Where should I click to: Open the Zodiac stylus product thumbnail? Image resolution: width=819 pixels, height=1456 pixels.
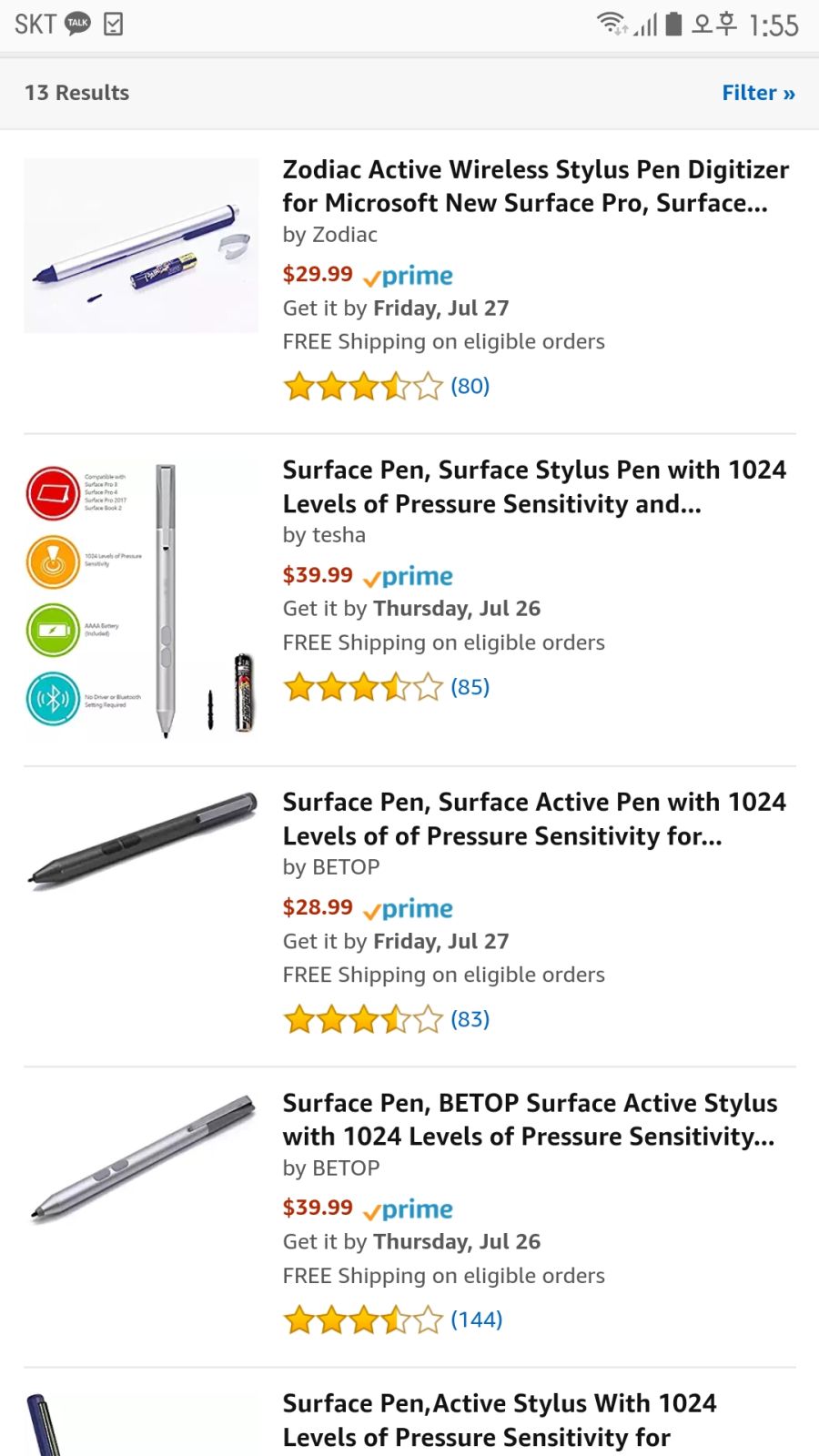[141, 246]
